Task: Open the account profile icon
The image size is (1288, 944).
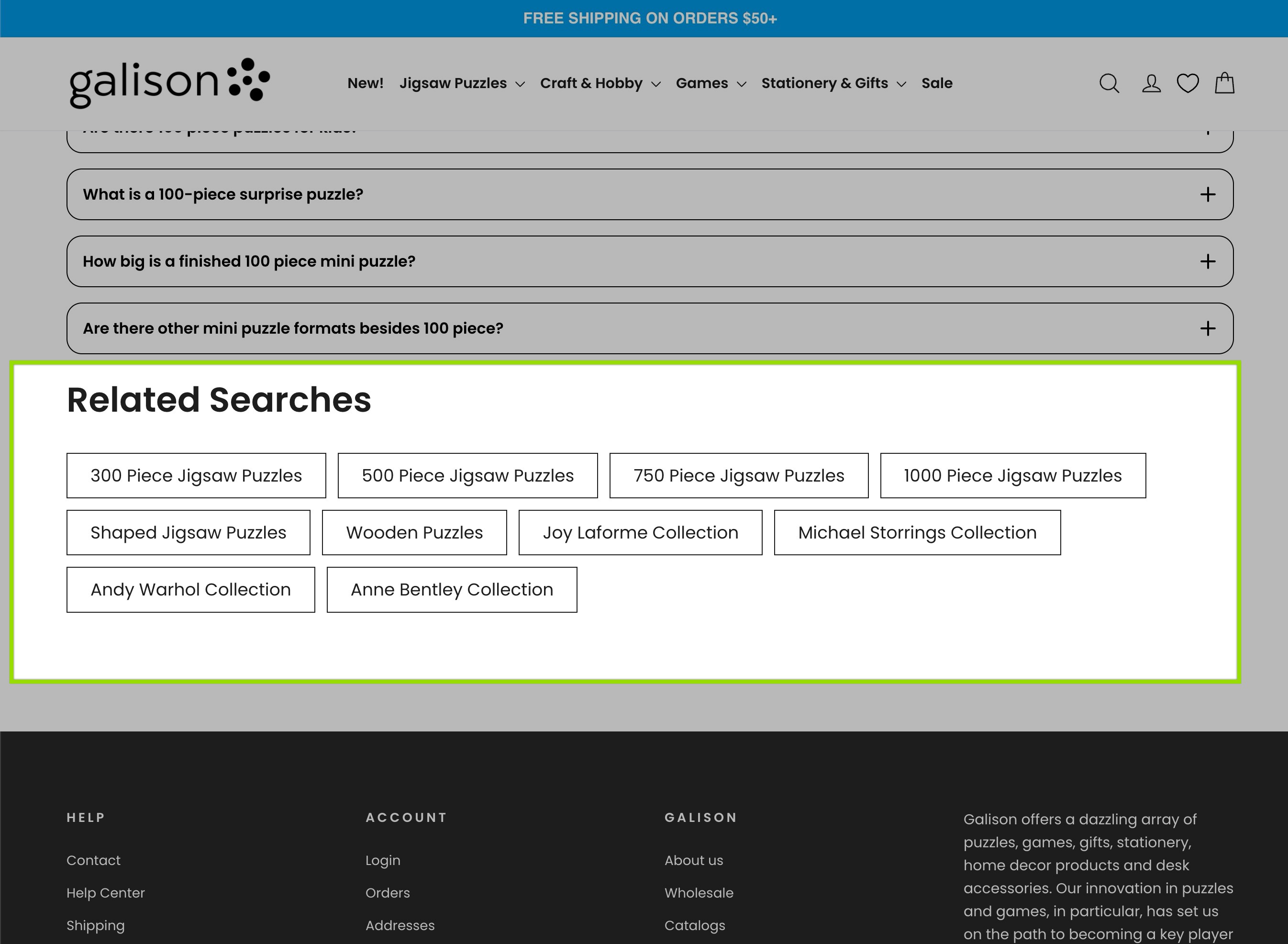Action: (x=1151, y=83)
